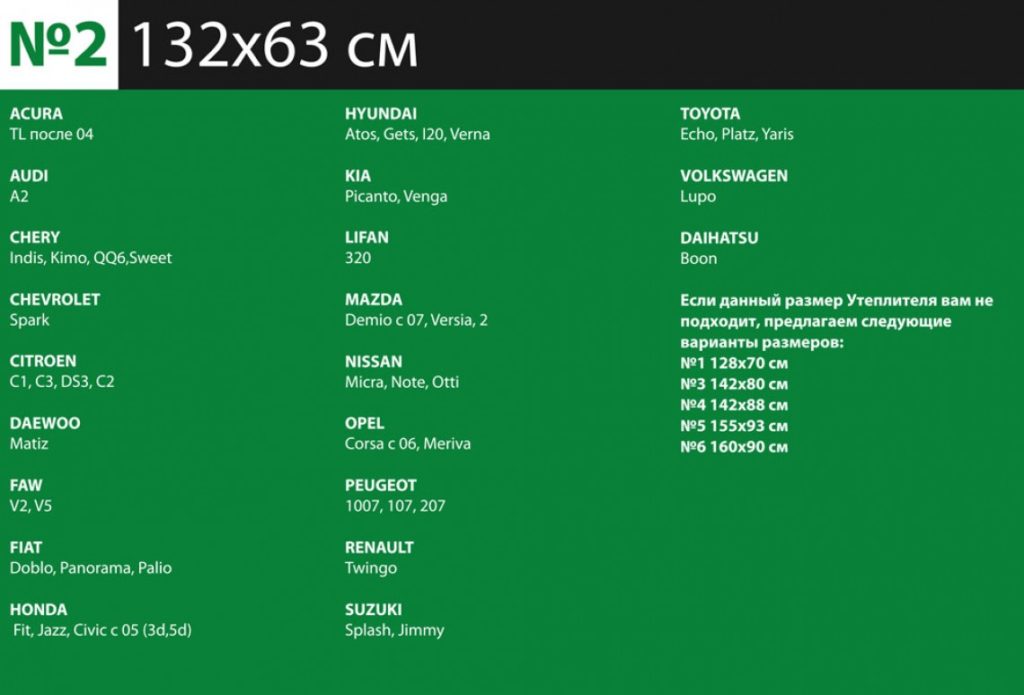
Task: Choose size option №6 160x90 см
Action: pyautogui.click(x=734, y=447)
